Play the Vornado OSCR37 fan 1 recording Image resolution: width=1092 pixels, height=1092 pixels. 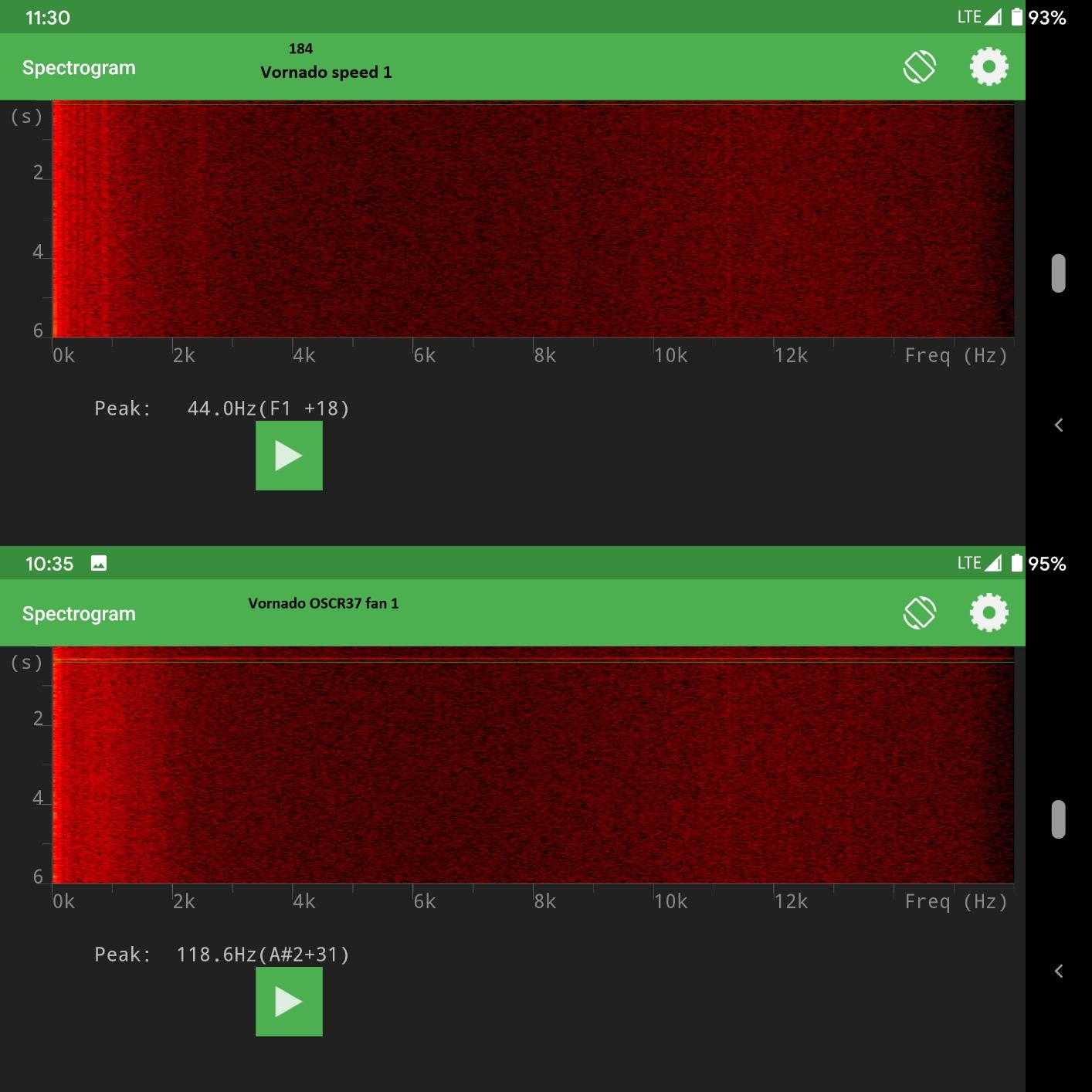pos(289,1002)
